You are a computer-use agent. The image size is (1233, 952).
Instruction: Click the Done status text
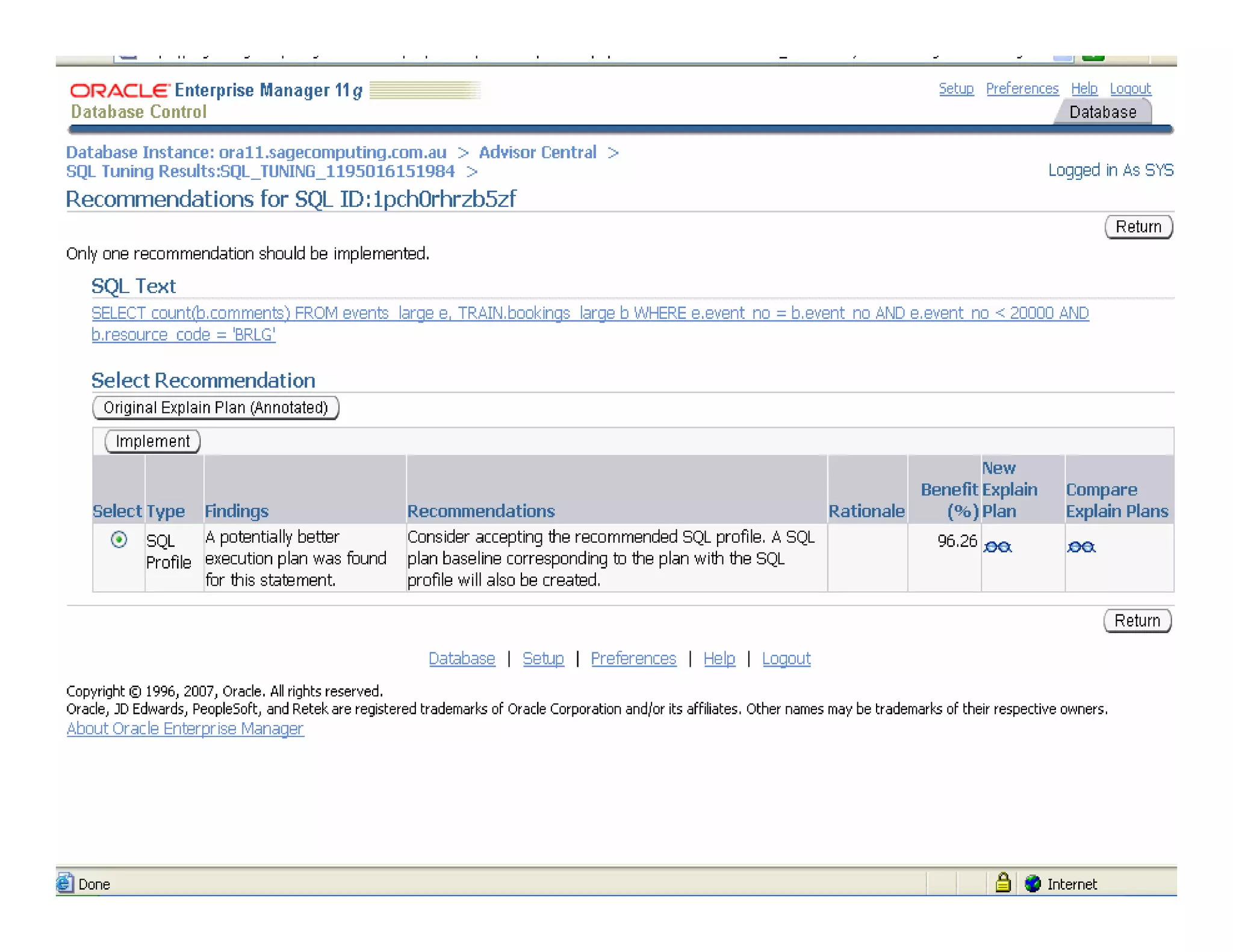(x=94, y=884)
